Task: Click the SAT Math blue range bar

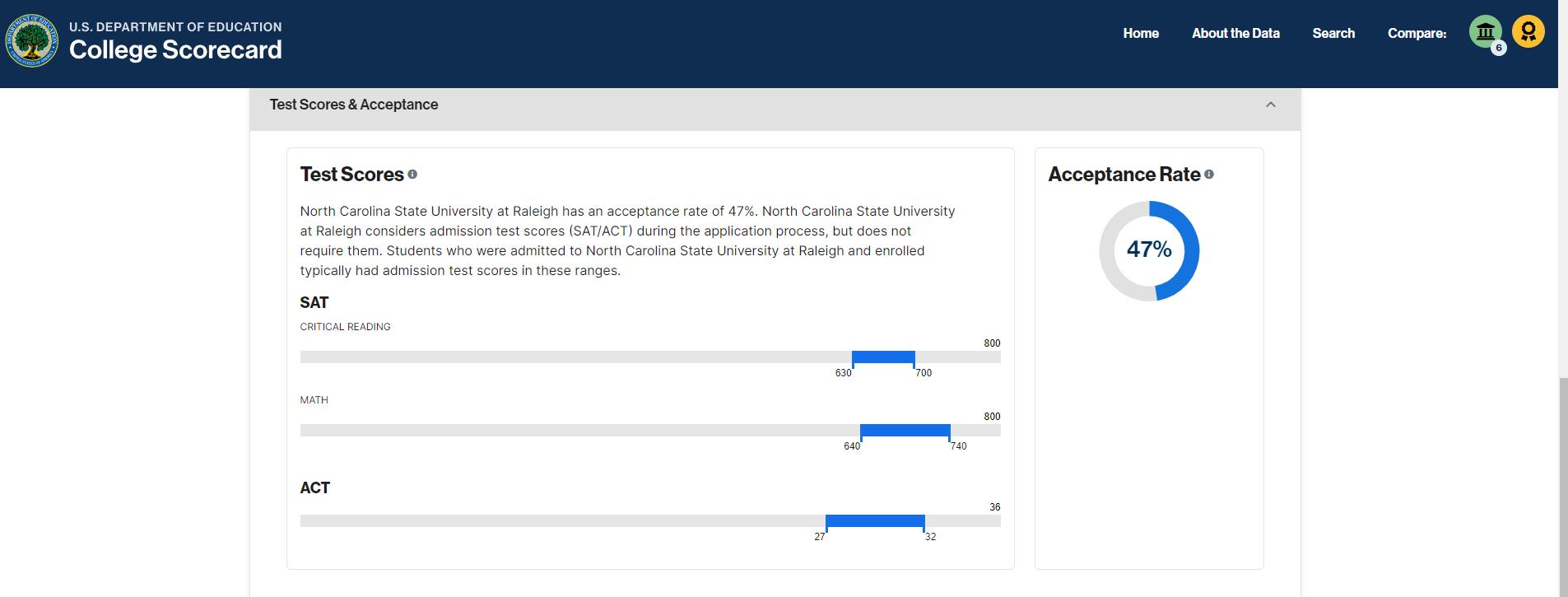Action: 905,430
